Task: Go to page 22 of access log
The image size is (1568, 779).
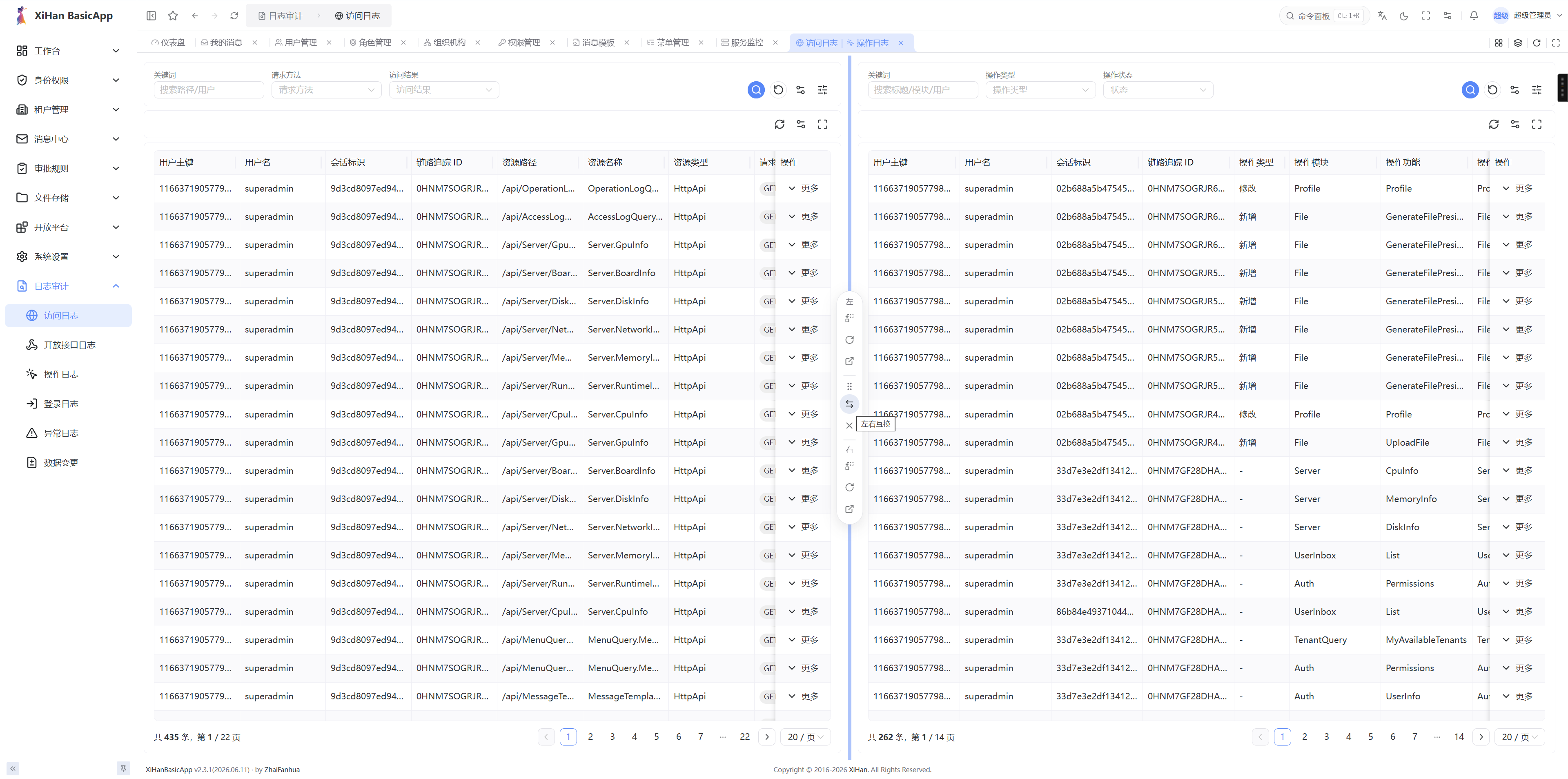Action: click(x=744, y=737)
